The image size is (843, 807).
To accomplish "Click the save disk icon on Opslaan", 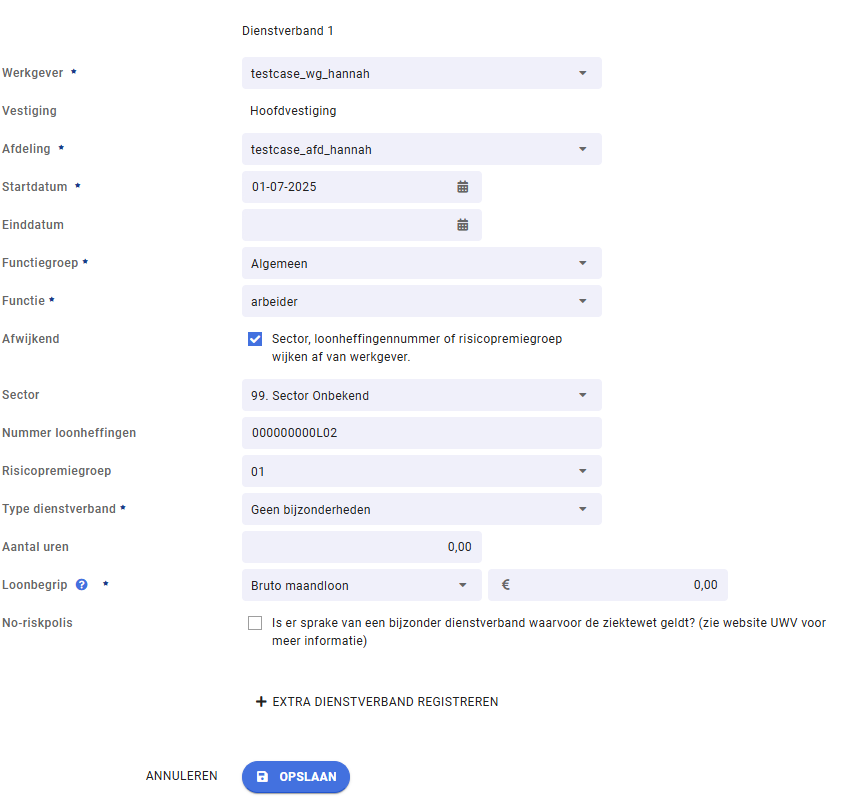I will click(x=262, y=776).
